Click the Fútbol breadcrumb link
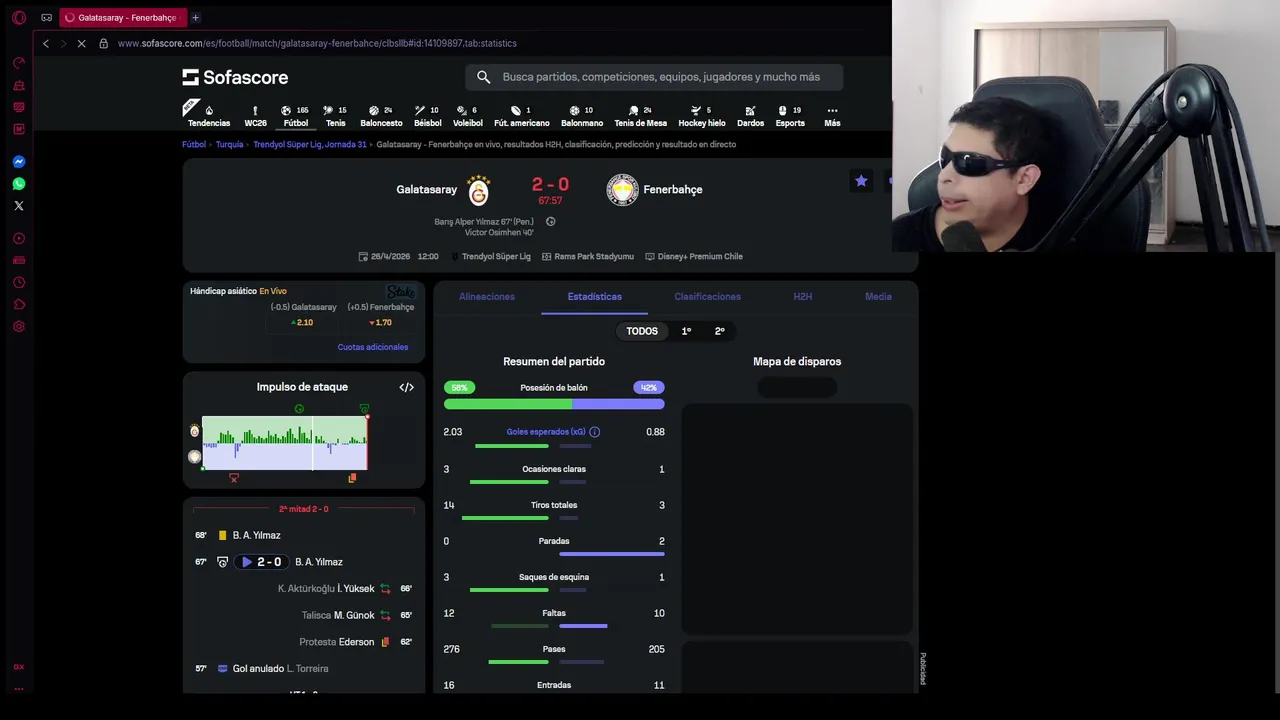The image size is (1280, 720). [x=194, y=145]
